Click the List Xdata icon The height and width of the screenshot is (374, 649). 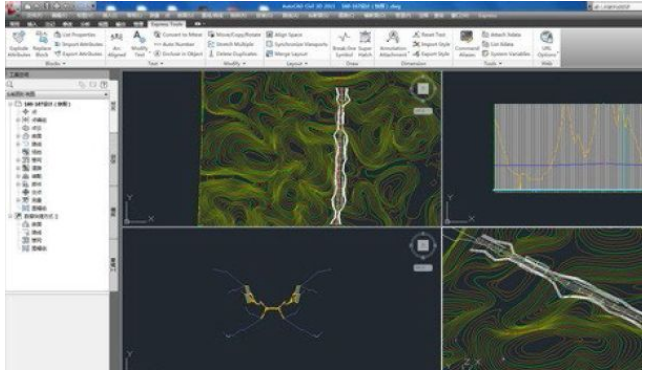pos(486,44)
